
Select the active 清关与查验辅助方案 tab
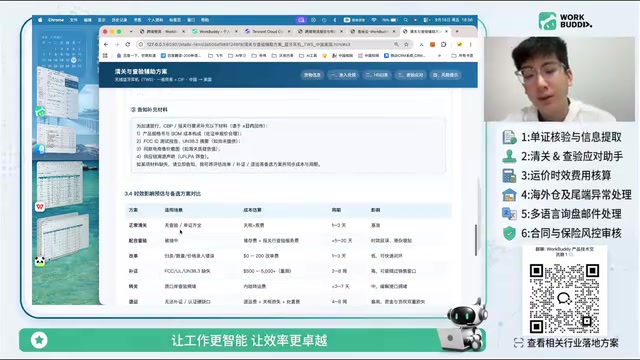click(426, 31)
